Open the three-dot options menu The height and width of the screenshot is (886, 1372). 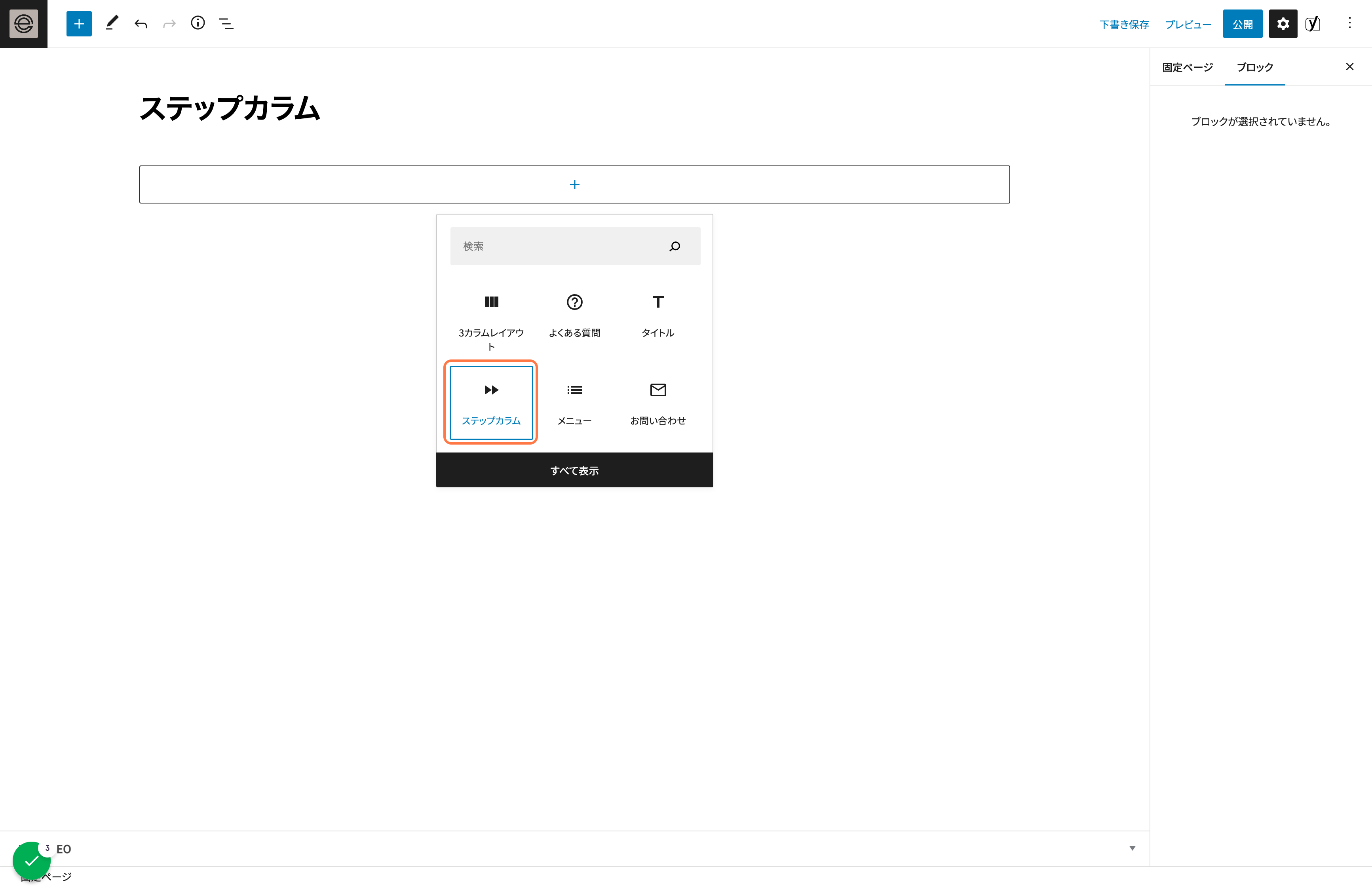coord(1349,23)
